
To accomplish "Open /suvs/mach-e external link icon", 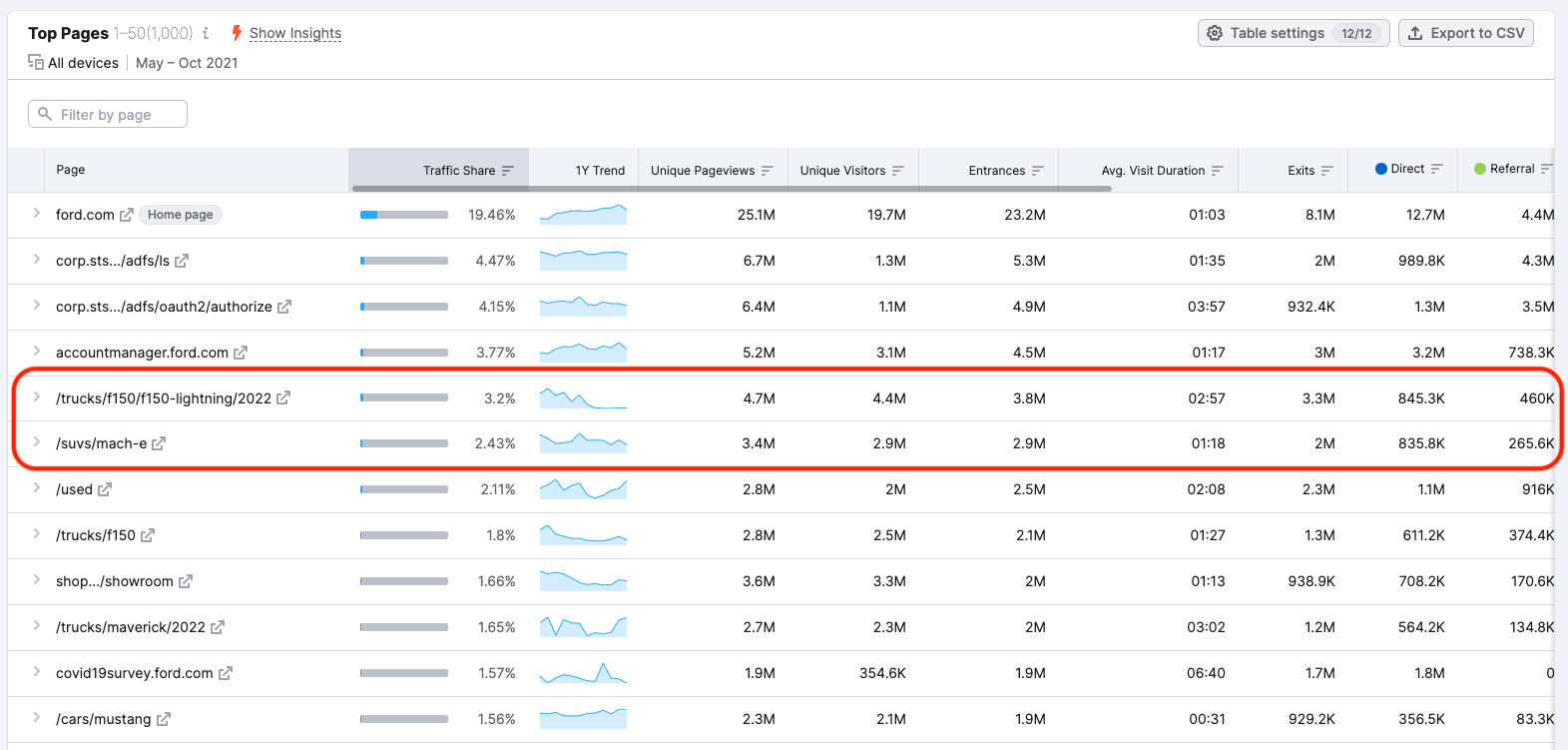I will point(159,443).
